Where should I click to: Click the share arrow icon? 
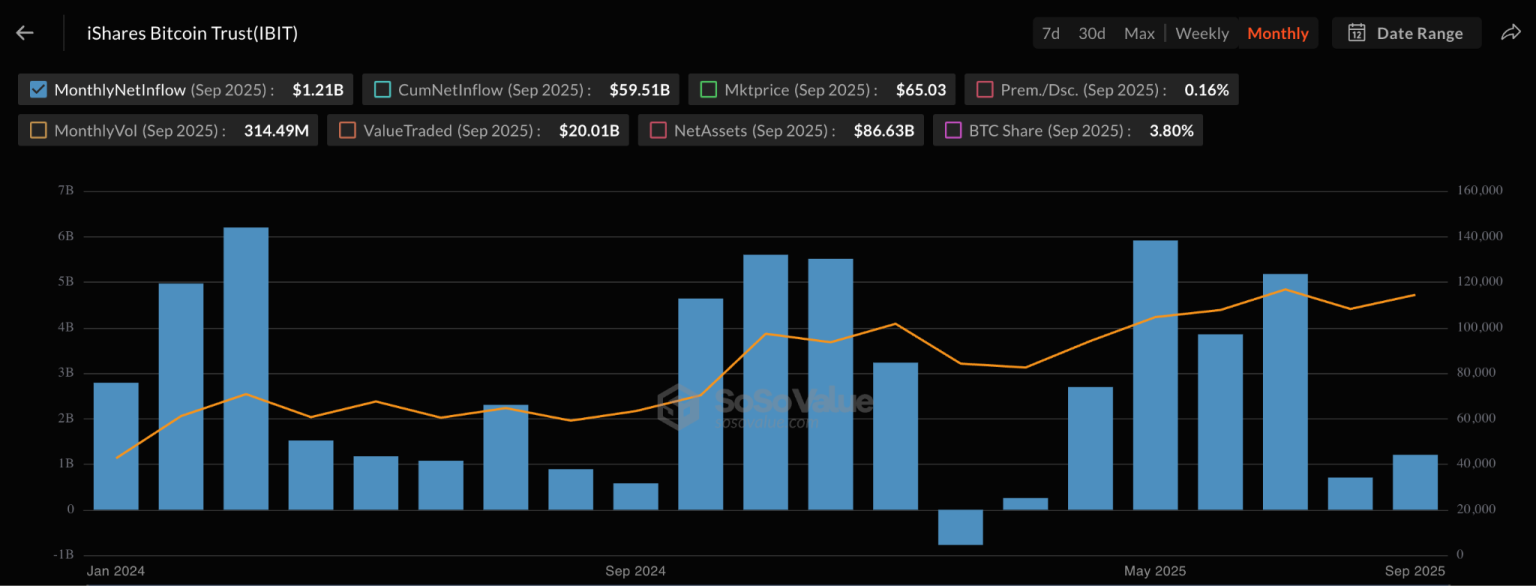pos(1510,33)
